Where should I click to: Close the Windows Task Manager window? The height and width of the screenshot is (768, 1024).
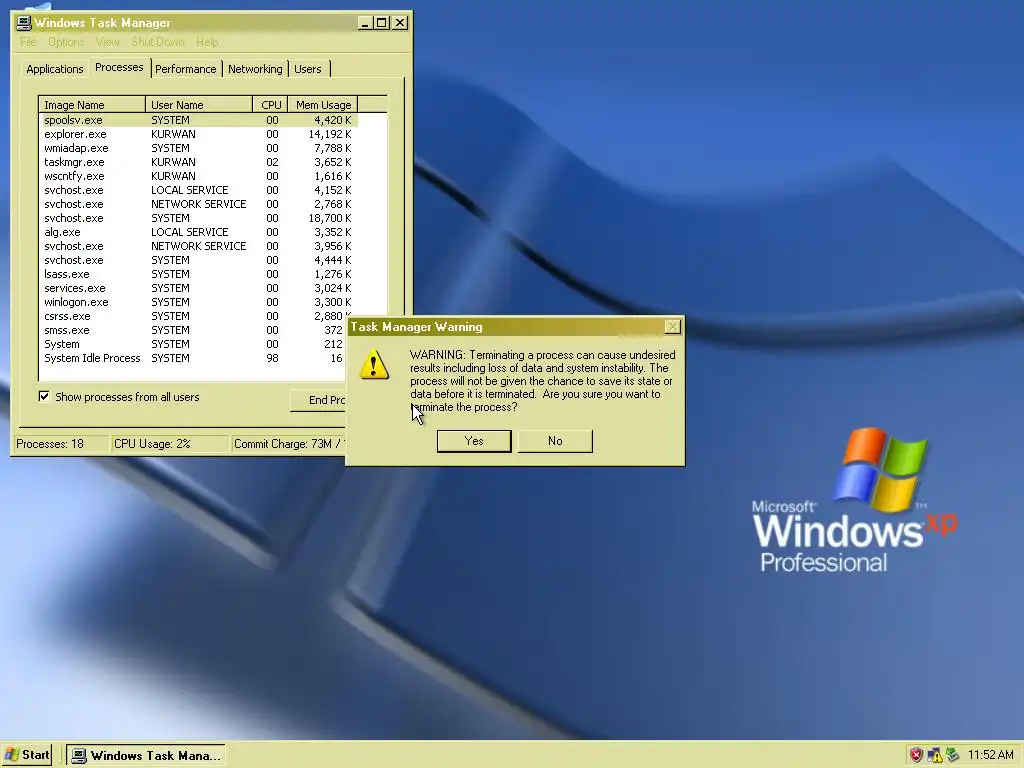tap(400, 23)
